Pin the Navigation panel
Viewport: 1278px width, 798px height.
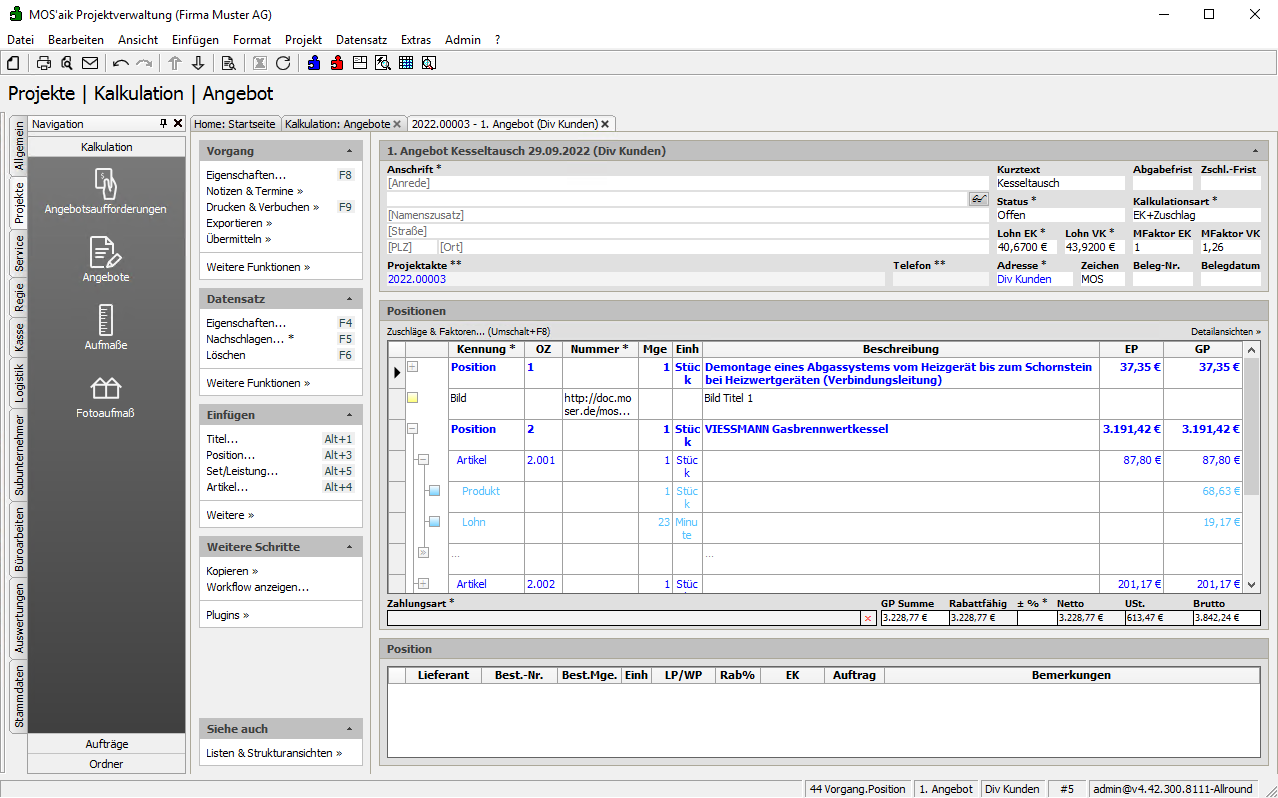click(164, 124)
